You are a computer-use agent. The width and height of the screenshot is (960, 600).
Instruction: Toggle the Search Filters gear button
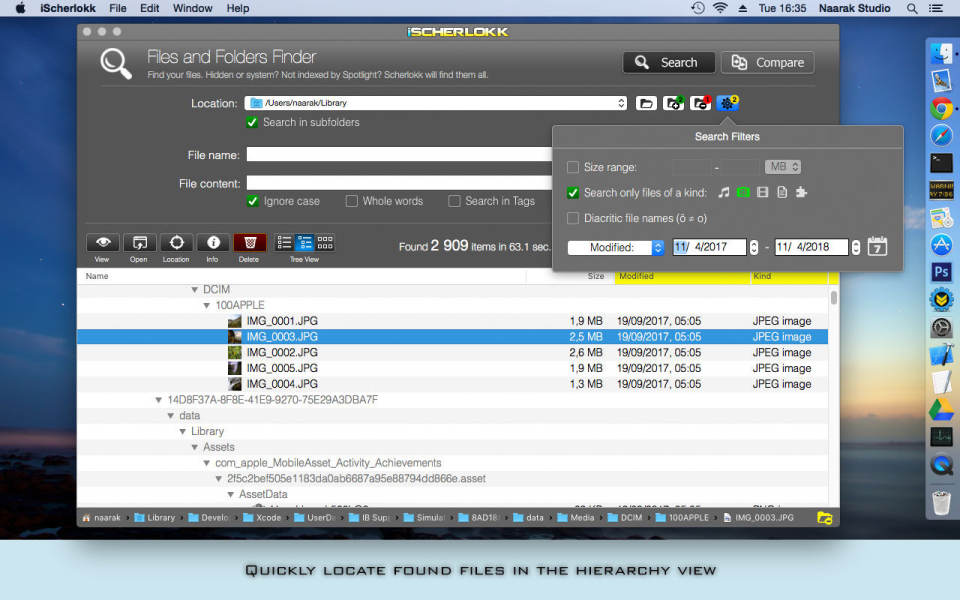tap(727, 103)
